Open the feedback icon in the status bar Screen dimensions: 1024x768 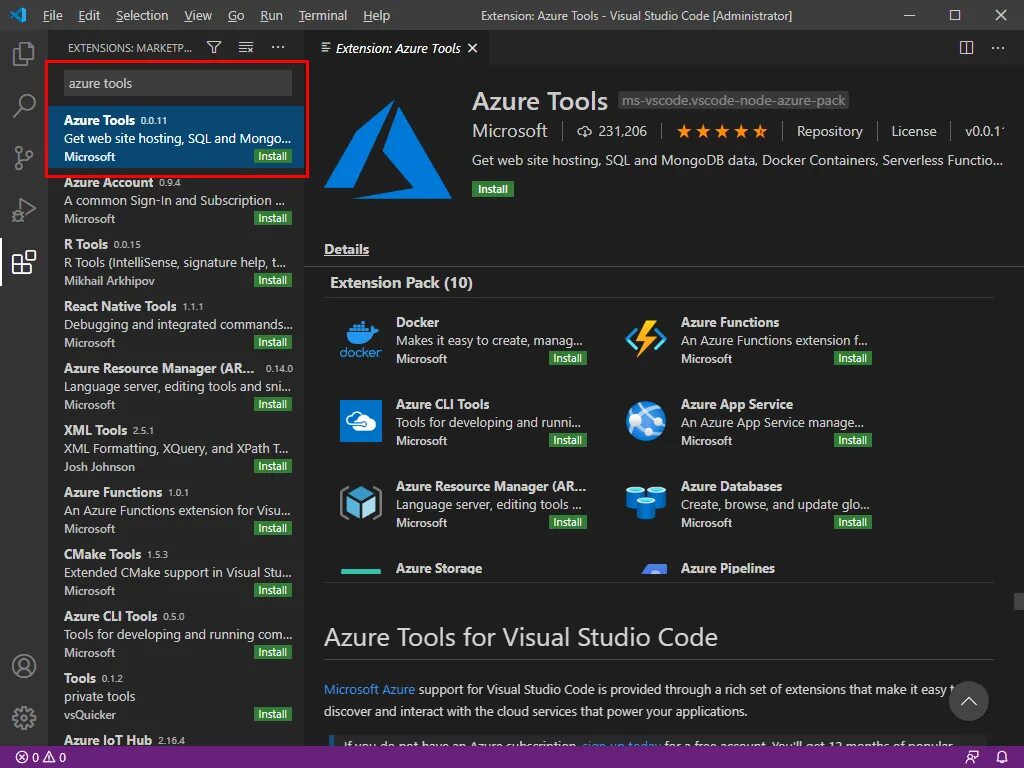point(972,758)
